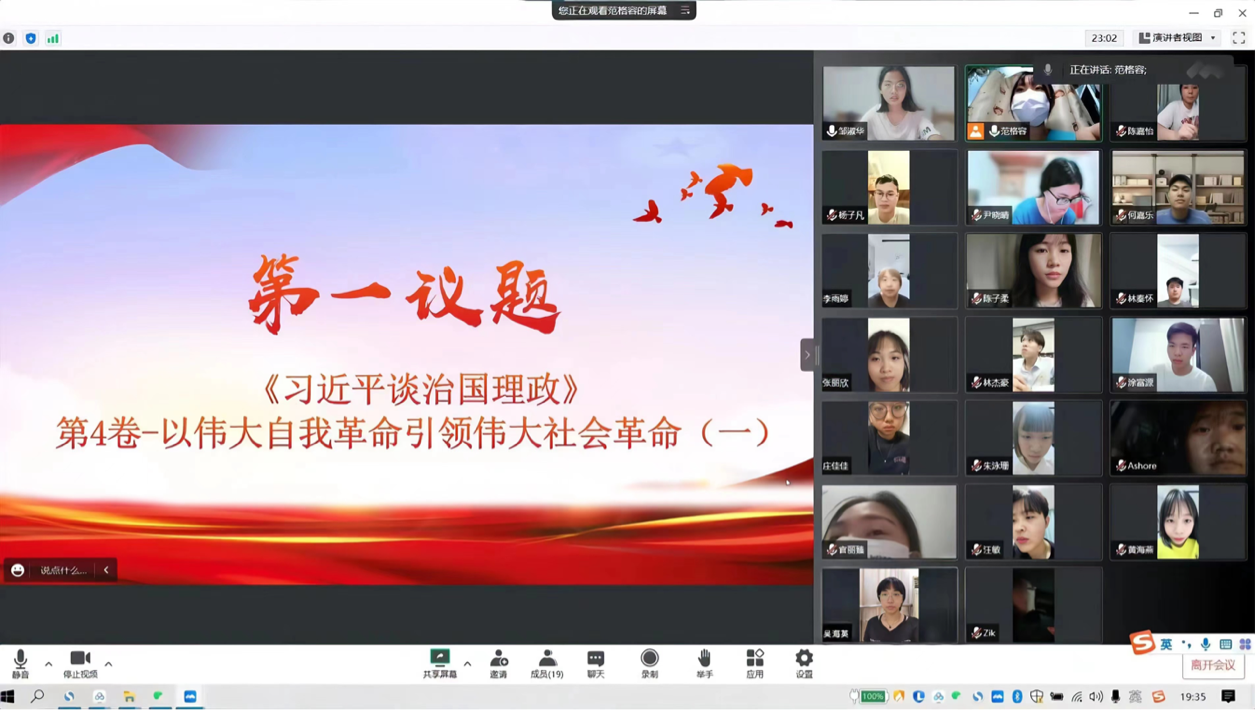Expand video options arrow beside 停止视频
The width and height of the screenshot is (1255, 710).
[108, 663]
